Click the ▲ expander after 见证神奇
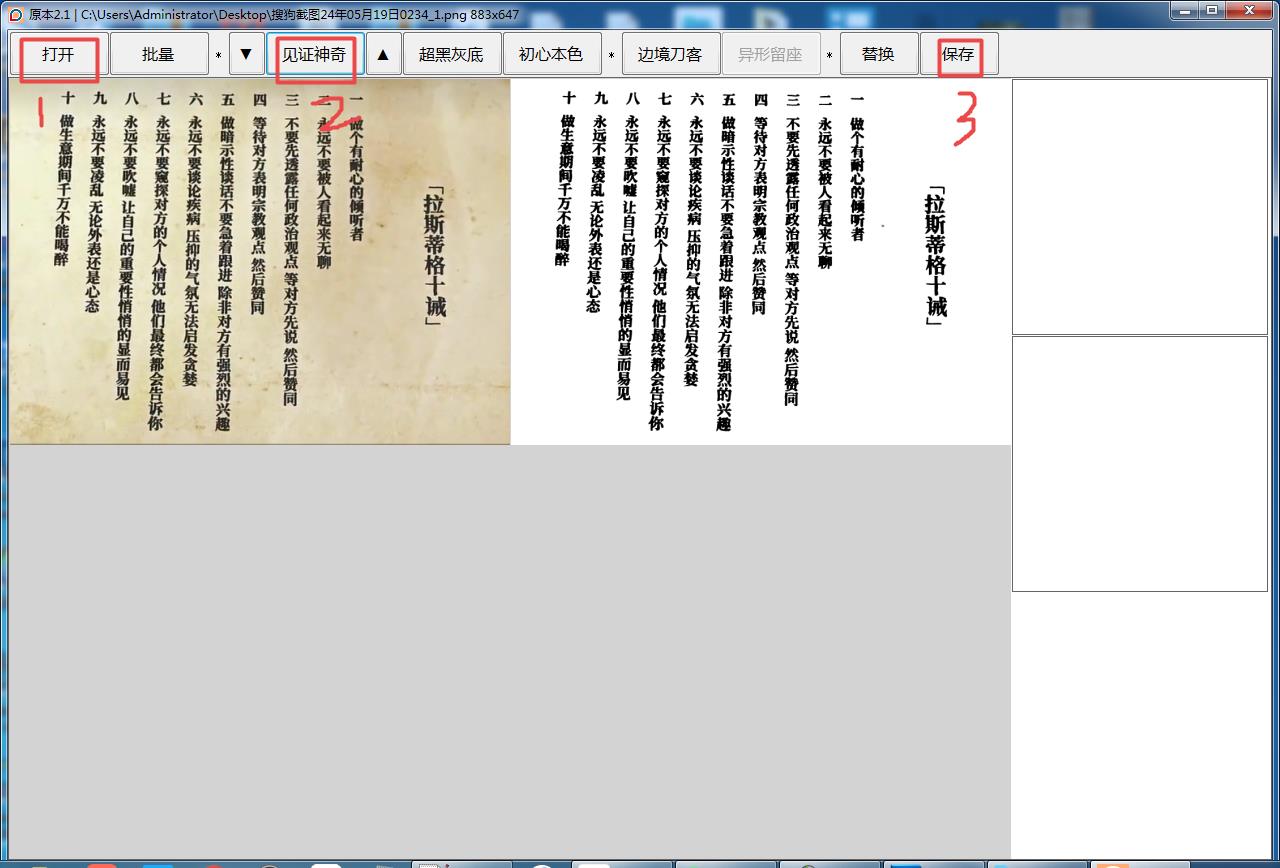The height and width of the screenshot is (868, 1280). click(x=384, y=53)
